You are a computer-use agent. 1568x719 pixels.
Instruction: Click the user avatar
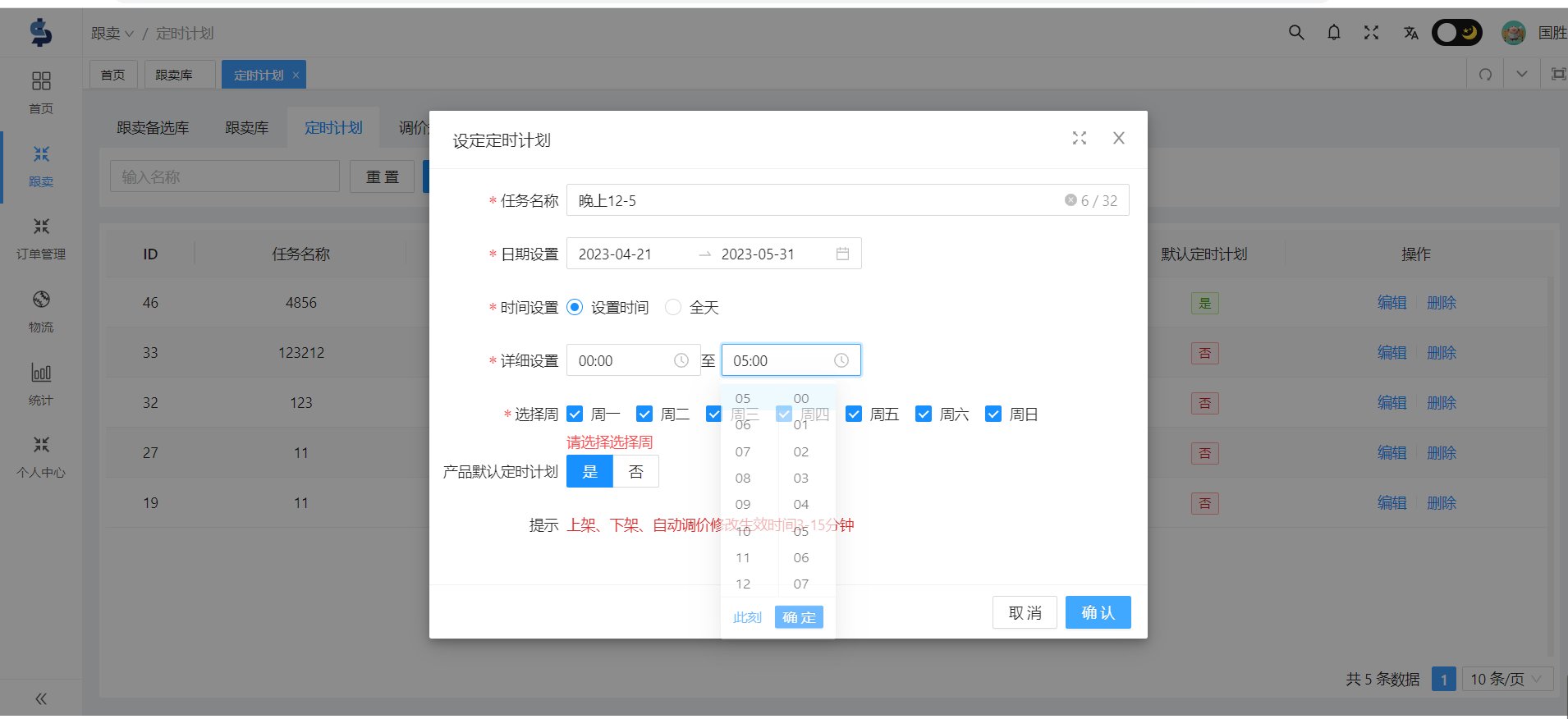[x=1513, y=33]
